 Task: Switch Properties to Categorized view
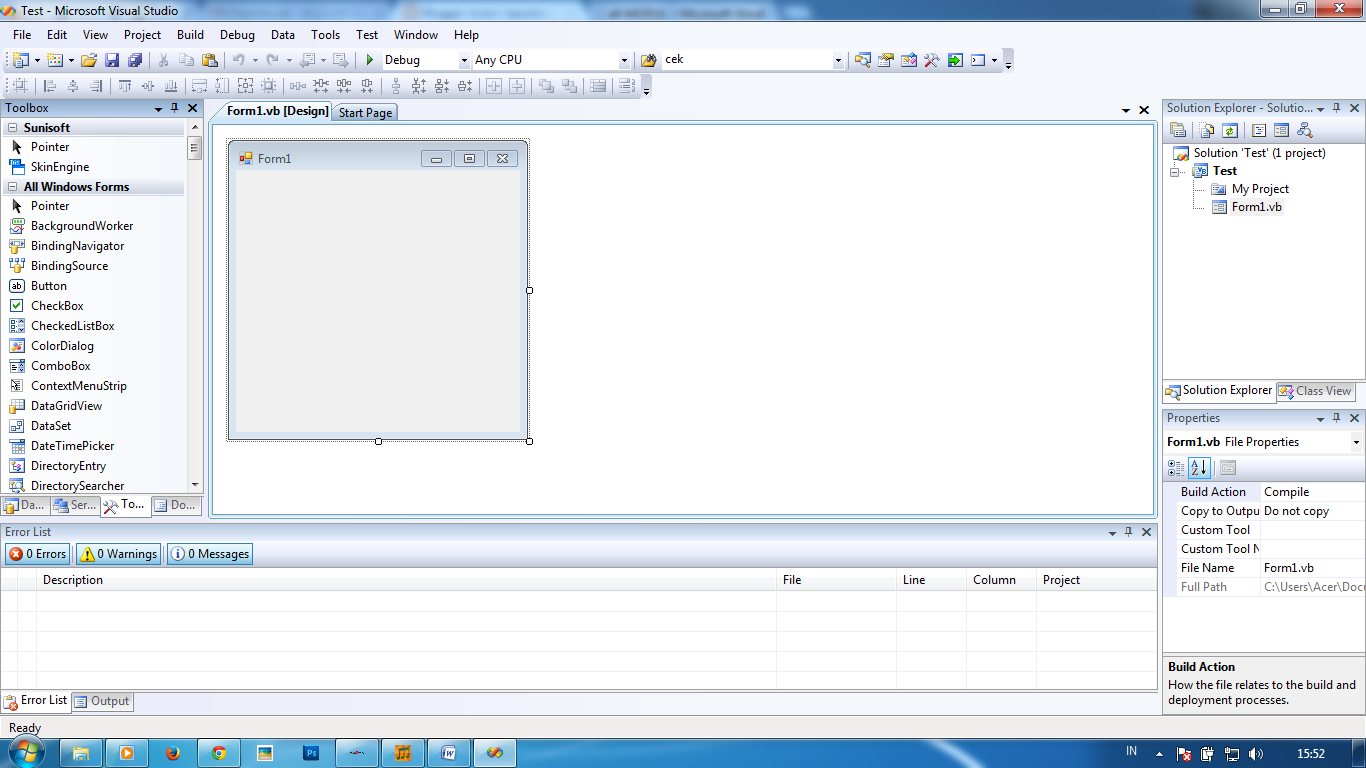tap(1177, 468)
